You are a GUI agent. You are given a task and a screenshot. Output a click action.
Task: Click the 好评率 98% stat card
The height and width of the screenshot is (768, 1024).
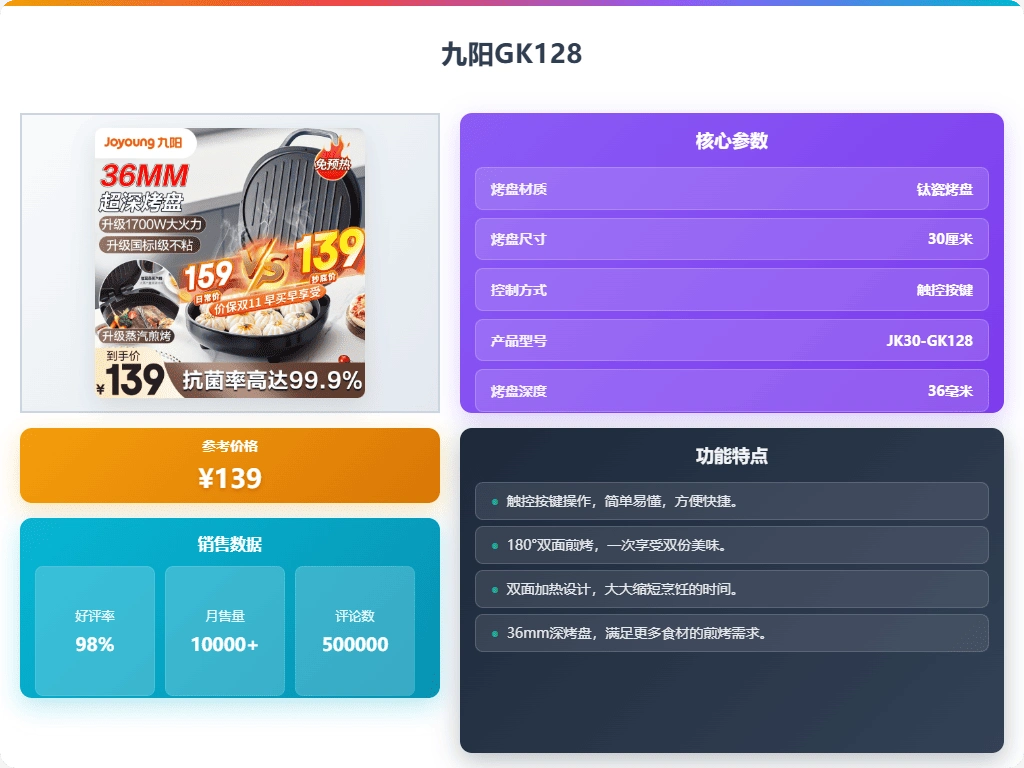pos(95,631)
